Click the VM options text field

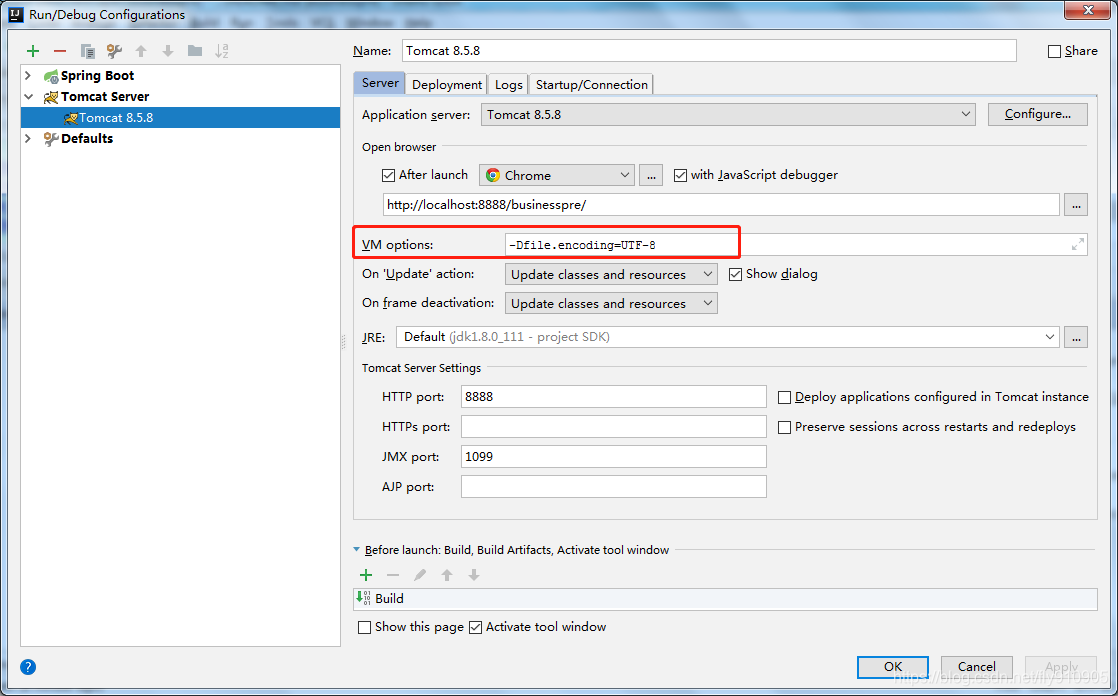(796, 245)
